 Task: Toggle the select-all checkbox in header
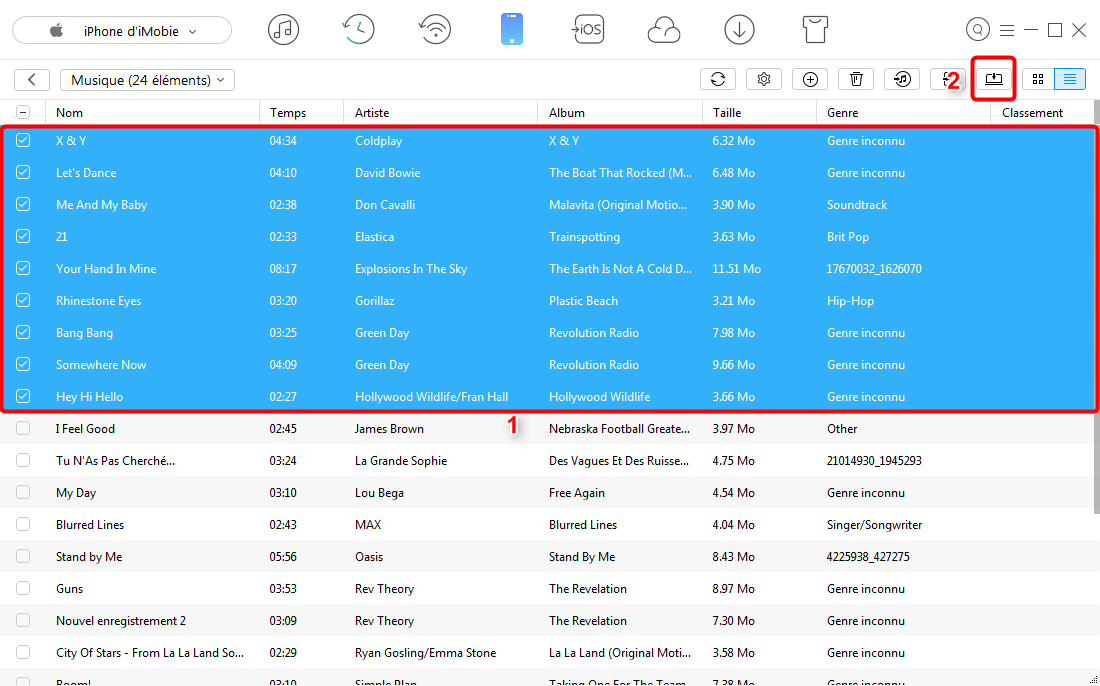23,112
